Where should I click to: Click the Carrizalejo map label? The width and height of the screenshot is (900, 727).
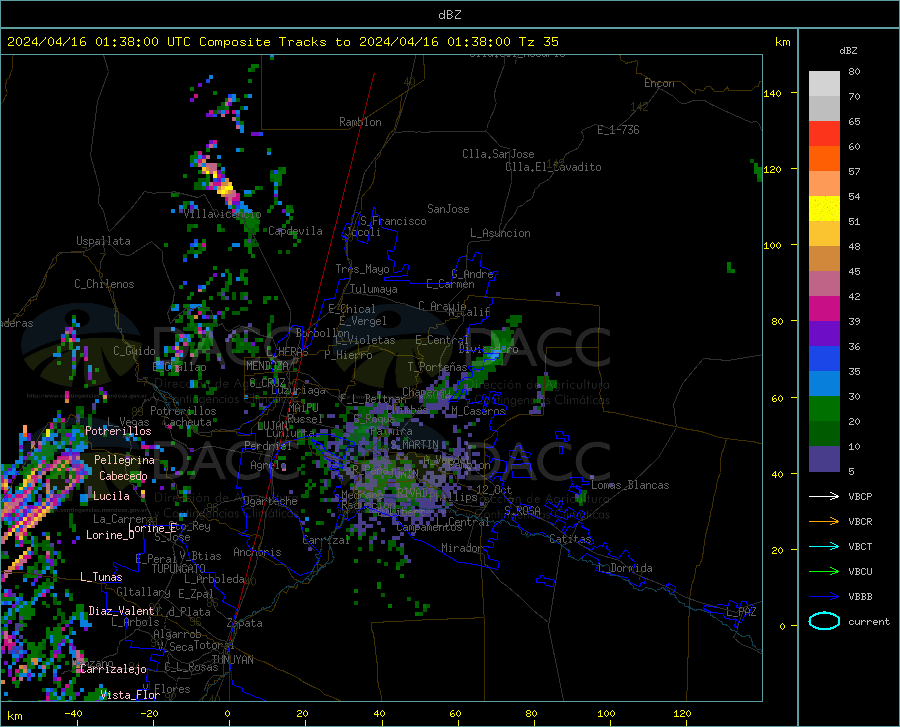point(114,669)
